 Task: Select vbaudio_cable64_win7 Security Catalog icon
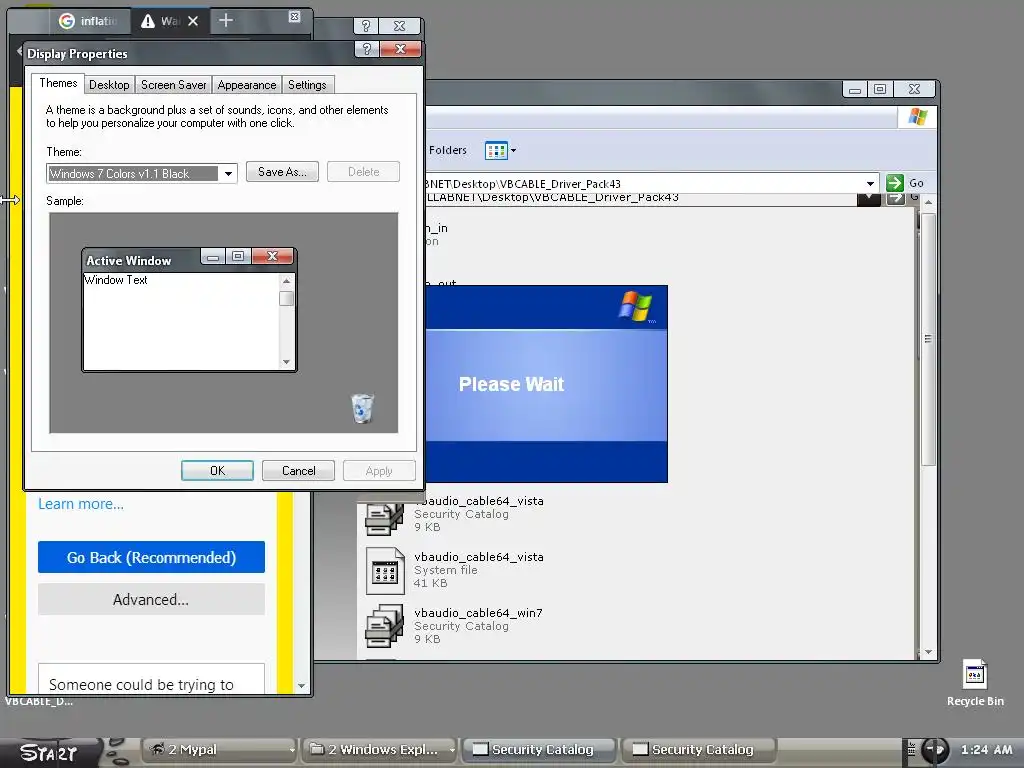point(384,626)
